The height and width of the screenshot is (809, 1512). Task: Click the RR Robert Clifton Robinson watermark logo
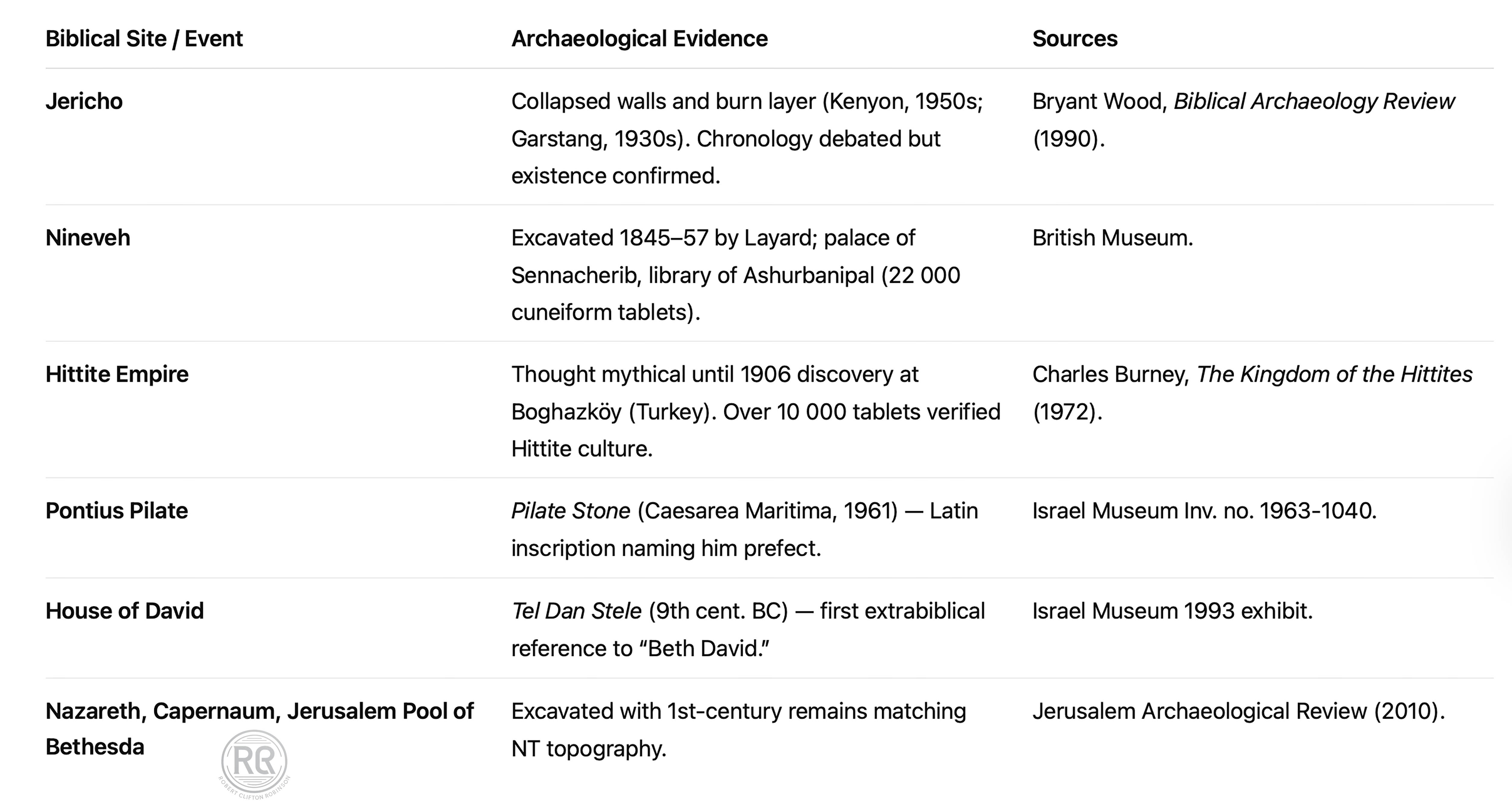(x=254, y=763)
